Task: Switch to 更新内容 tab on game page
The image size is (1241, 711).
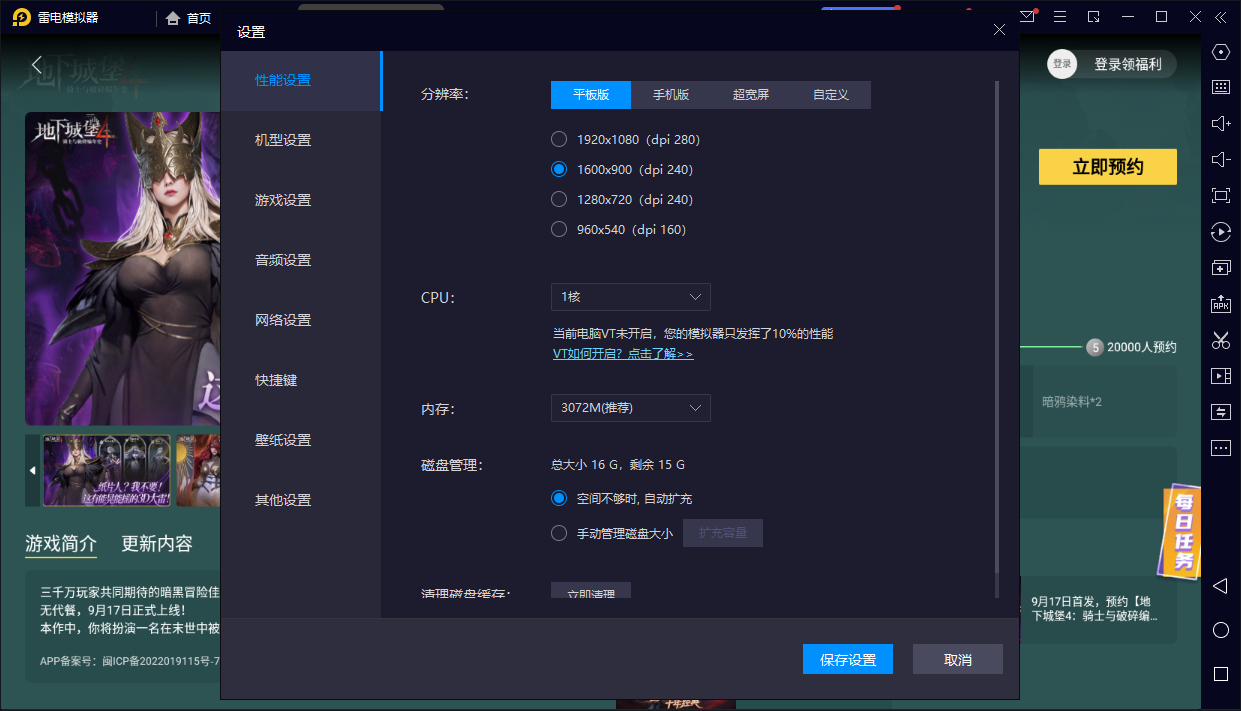Action: [x=157, y=544]
